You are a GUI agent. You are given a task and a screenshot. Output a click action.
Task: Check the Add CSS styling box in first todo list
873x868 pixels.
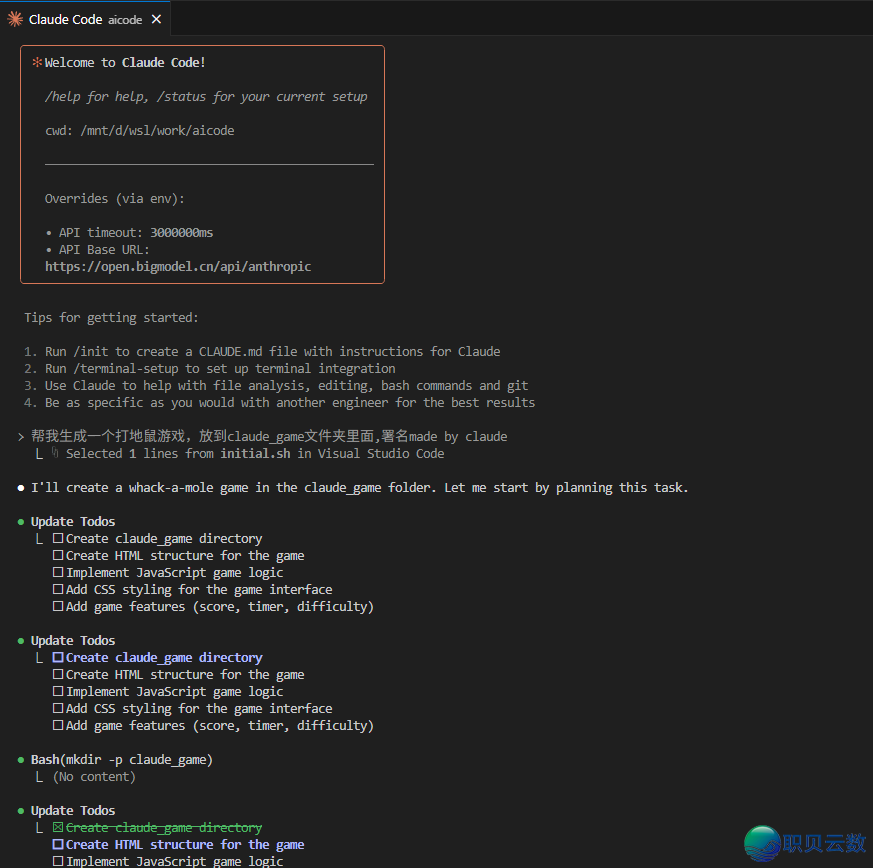(x=58, y=590)
